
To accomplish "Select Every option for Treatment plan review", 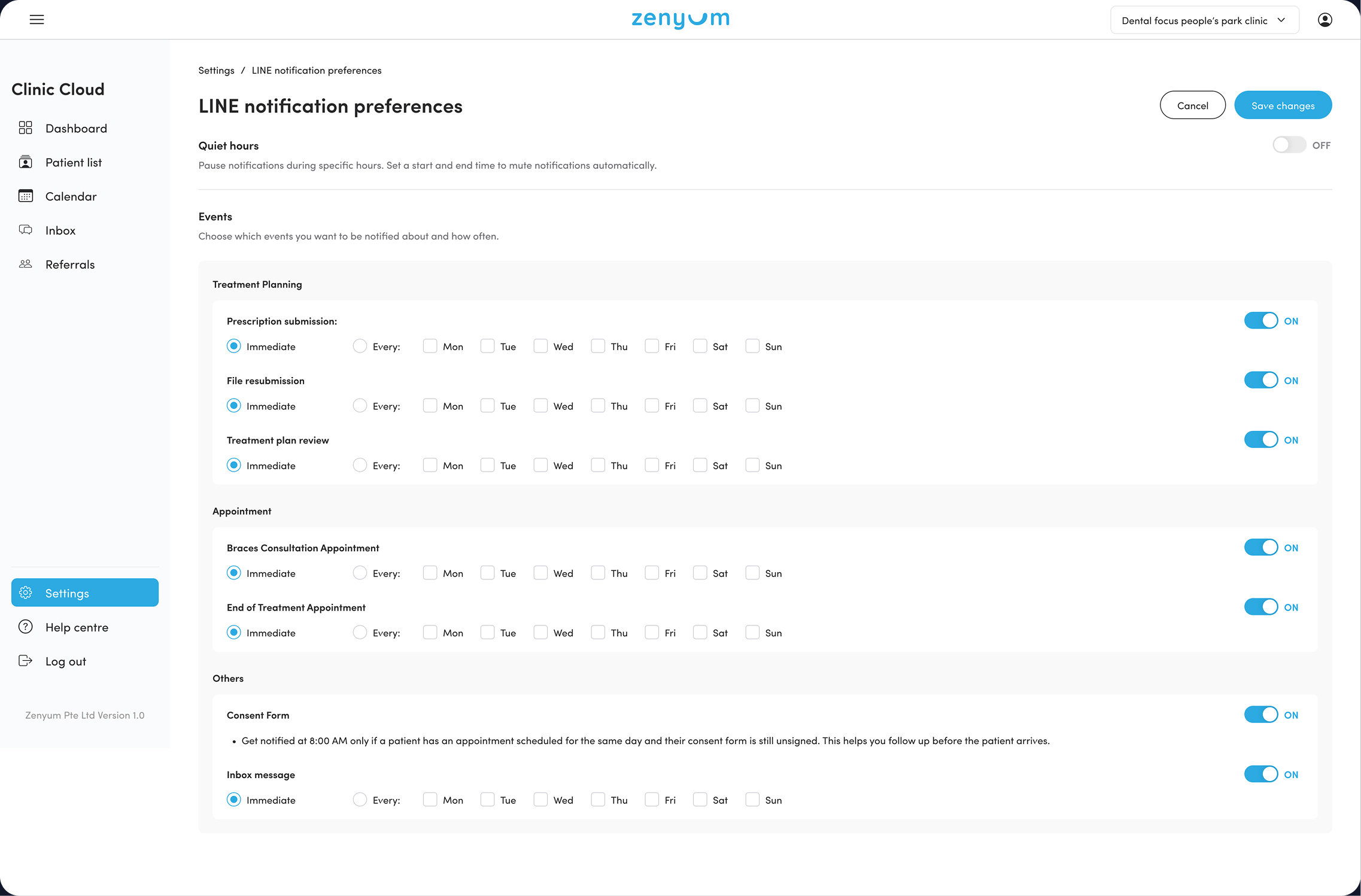I will tap(360, 465).
